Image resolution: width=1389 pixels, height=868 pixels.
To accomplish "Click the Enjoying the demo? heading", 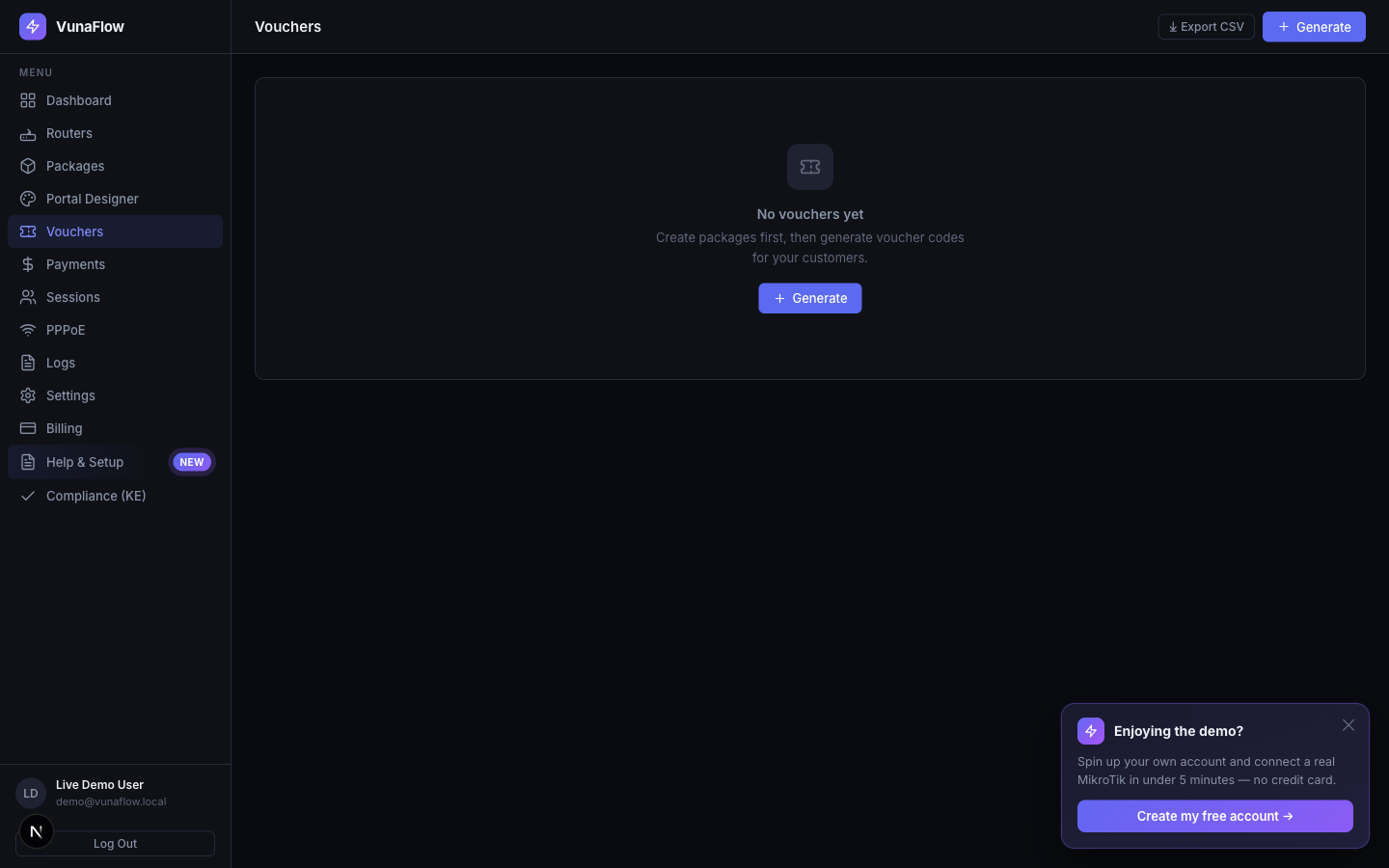I will coord(1179,731).
